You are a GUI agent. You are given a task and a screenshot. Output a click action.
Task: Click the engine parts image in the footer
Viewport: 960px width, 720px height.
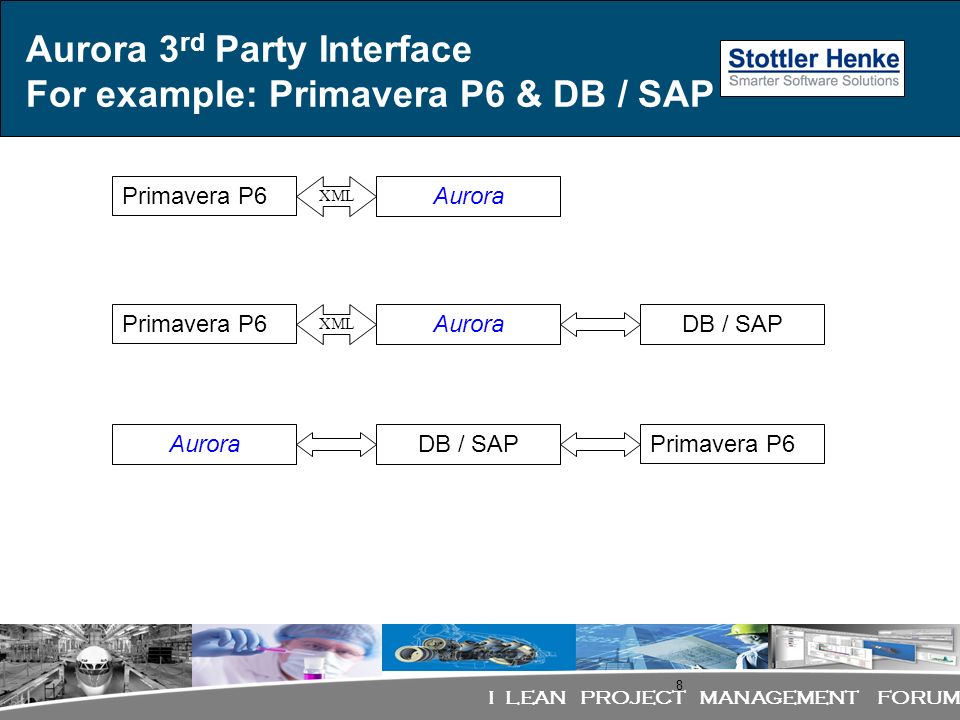pyautogui.click(x=479, y=647)
